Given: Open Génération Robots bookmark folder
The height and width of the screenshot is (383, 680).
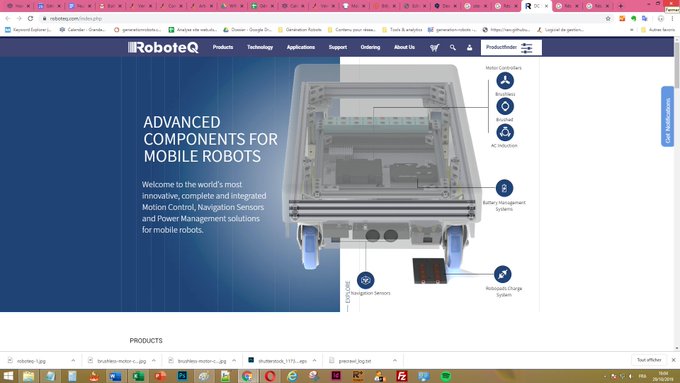Looking at the screenshot, I should click(300, 30).
